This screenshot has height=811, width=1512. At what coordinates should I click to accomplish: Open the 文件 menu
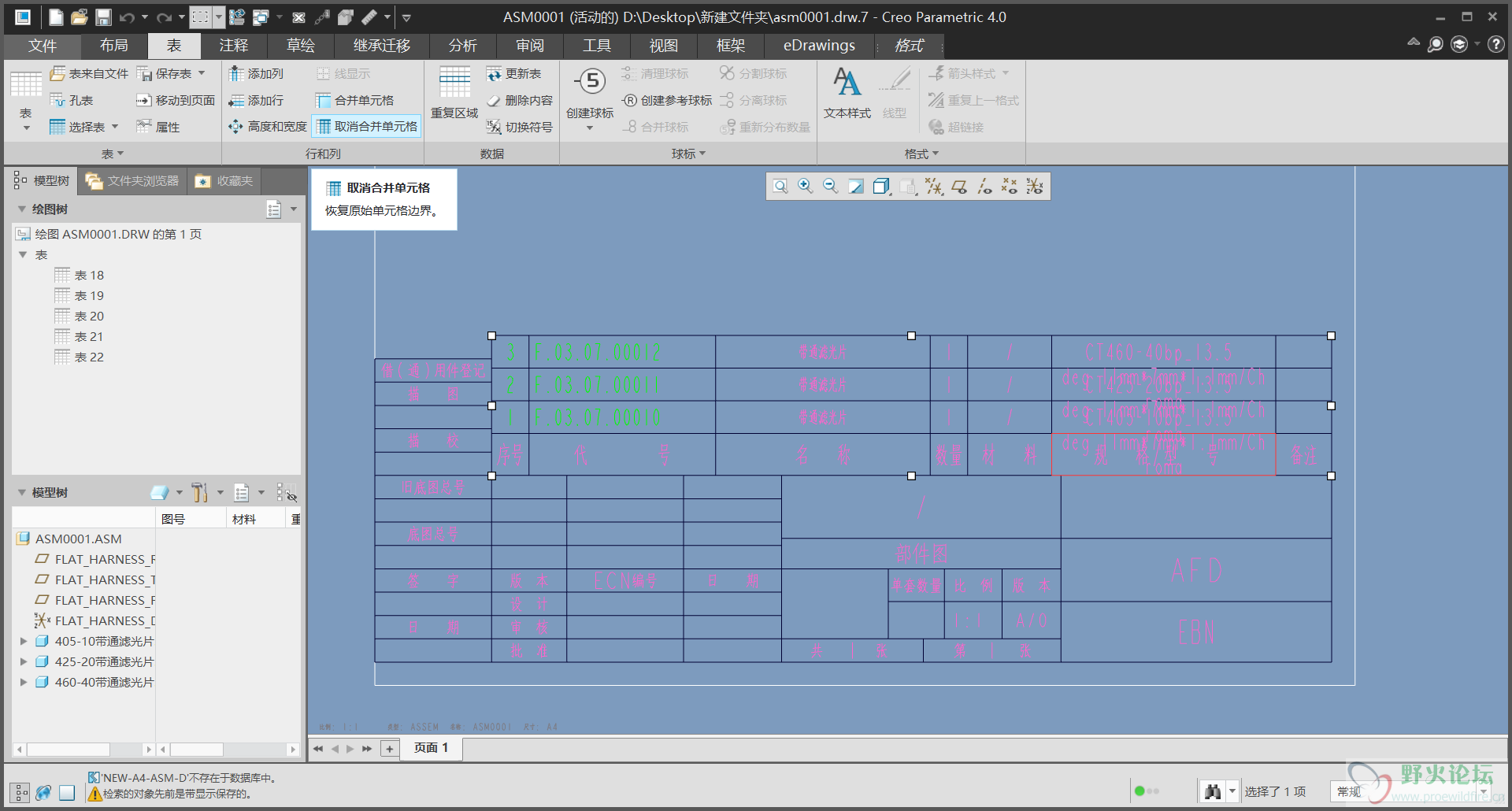coord(42,46)
